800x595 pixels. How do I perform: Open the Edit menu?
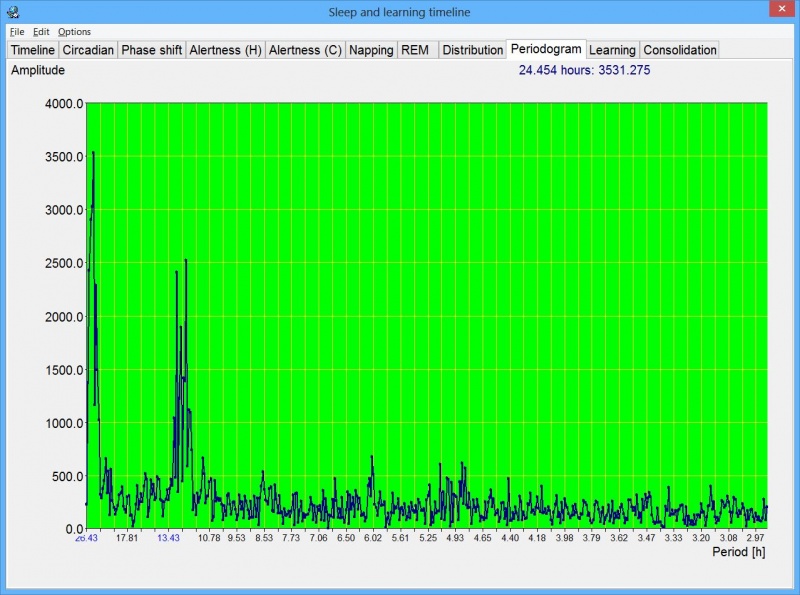tap(41, 31)
